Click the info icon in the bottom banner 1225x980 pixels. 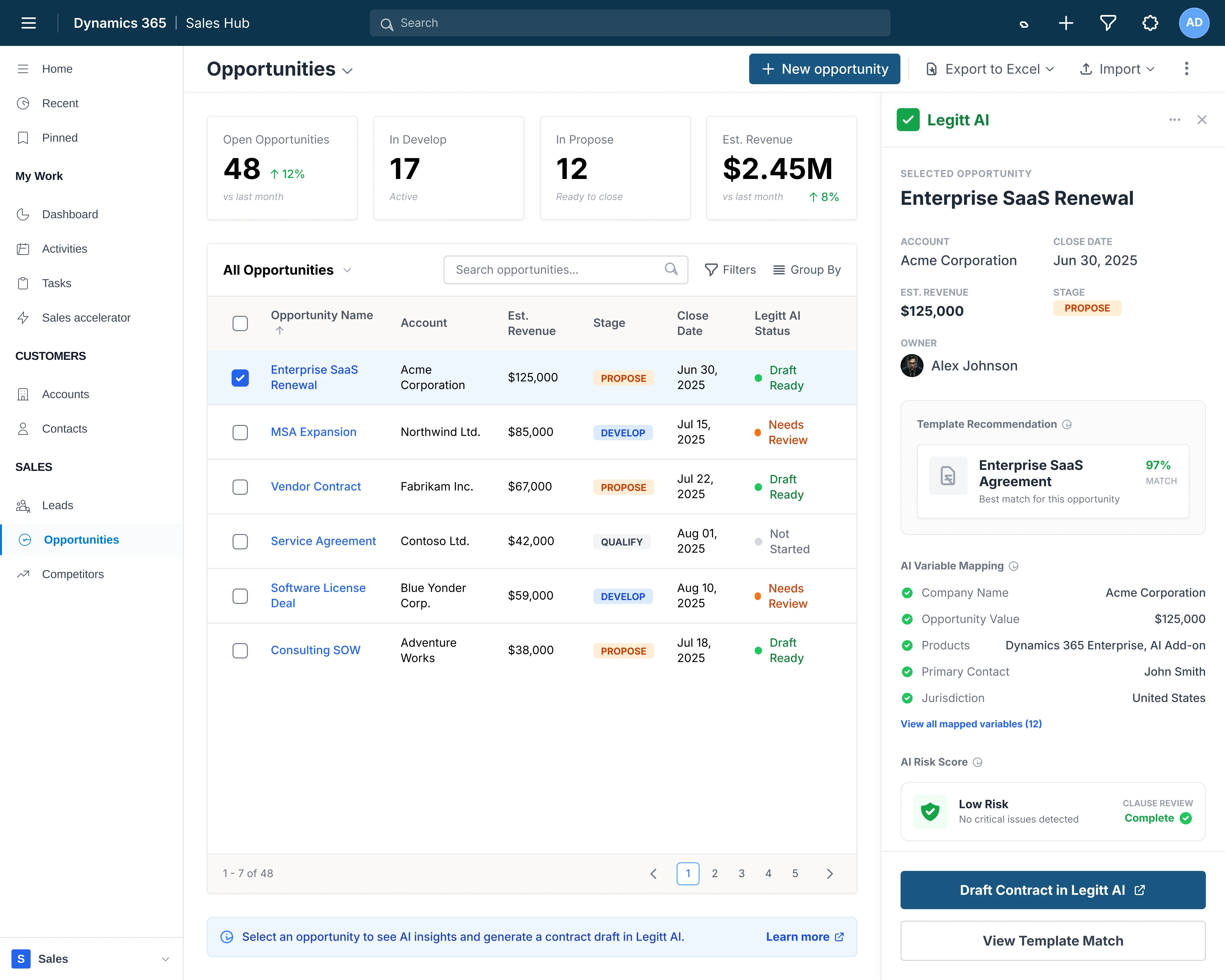[227, 937]
